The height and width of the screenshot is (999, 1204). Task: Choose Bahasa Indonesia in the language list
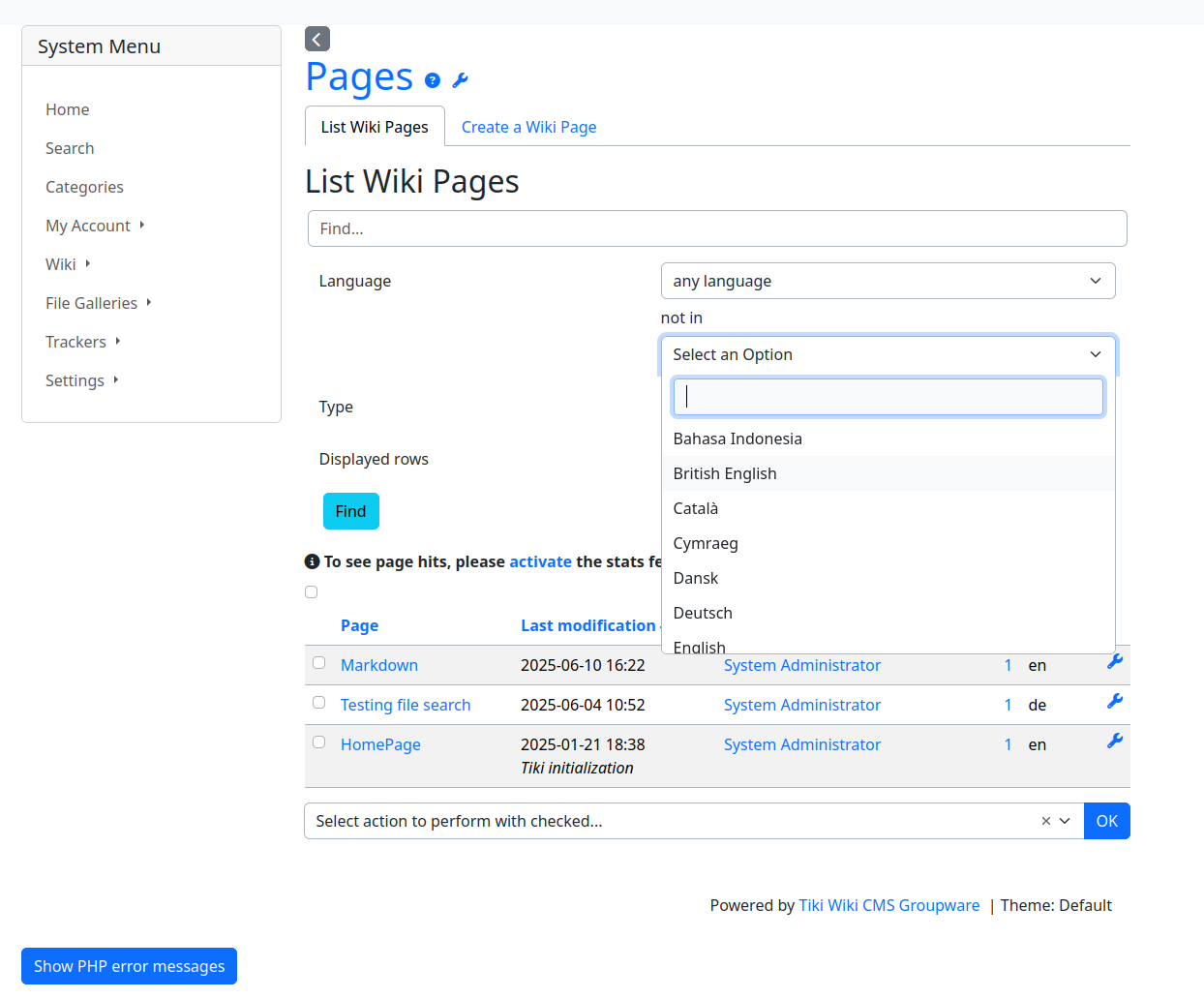[888, 439]
